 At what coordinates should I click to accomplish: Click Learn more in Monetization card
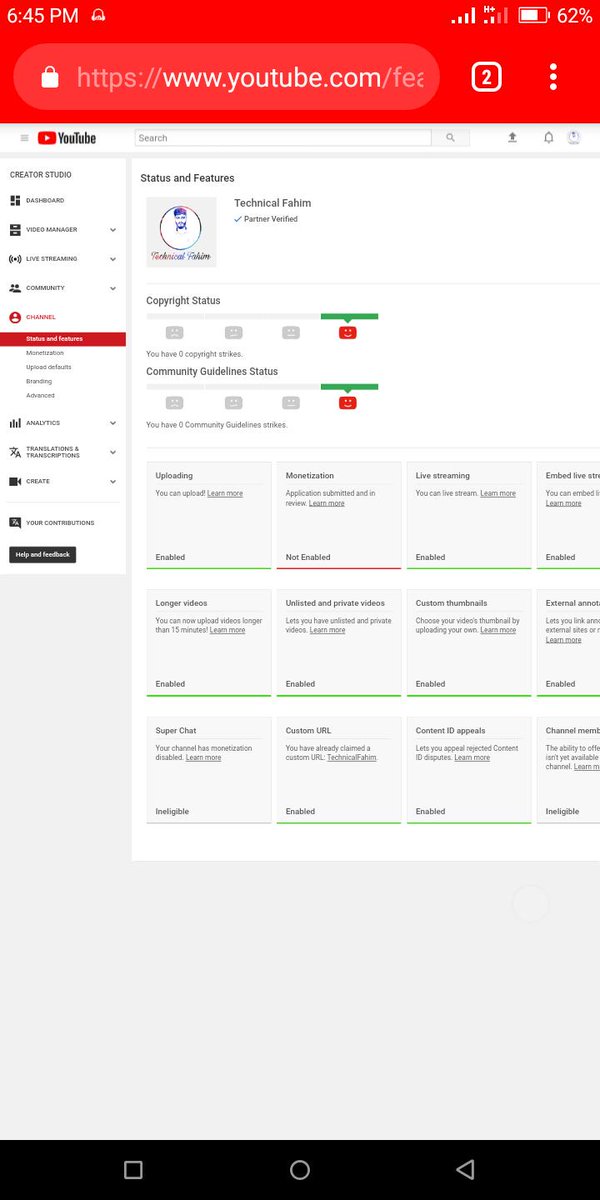click(x=327, y=504)
